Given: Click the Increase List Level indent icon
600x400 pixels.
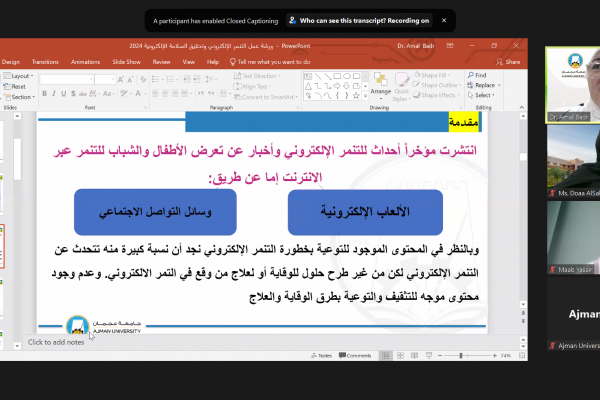Looking at the screenshot, I should pos(197,79).
